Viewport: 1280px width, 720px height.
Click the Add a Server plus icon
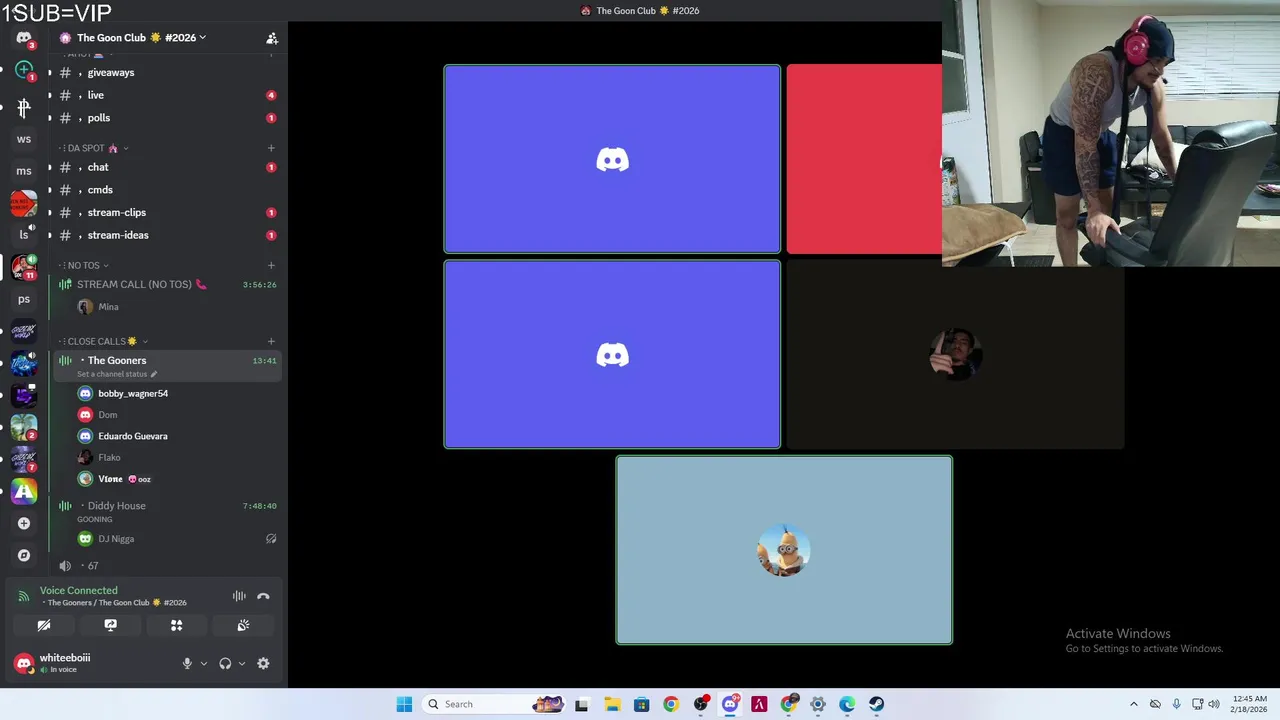[24, 523]
